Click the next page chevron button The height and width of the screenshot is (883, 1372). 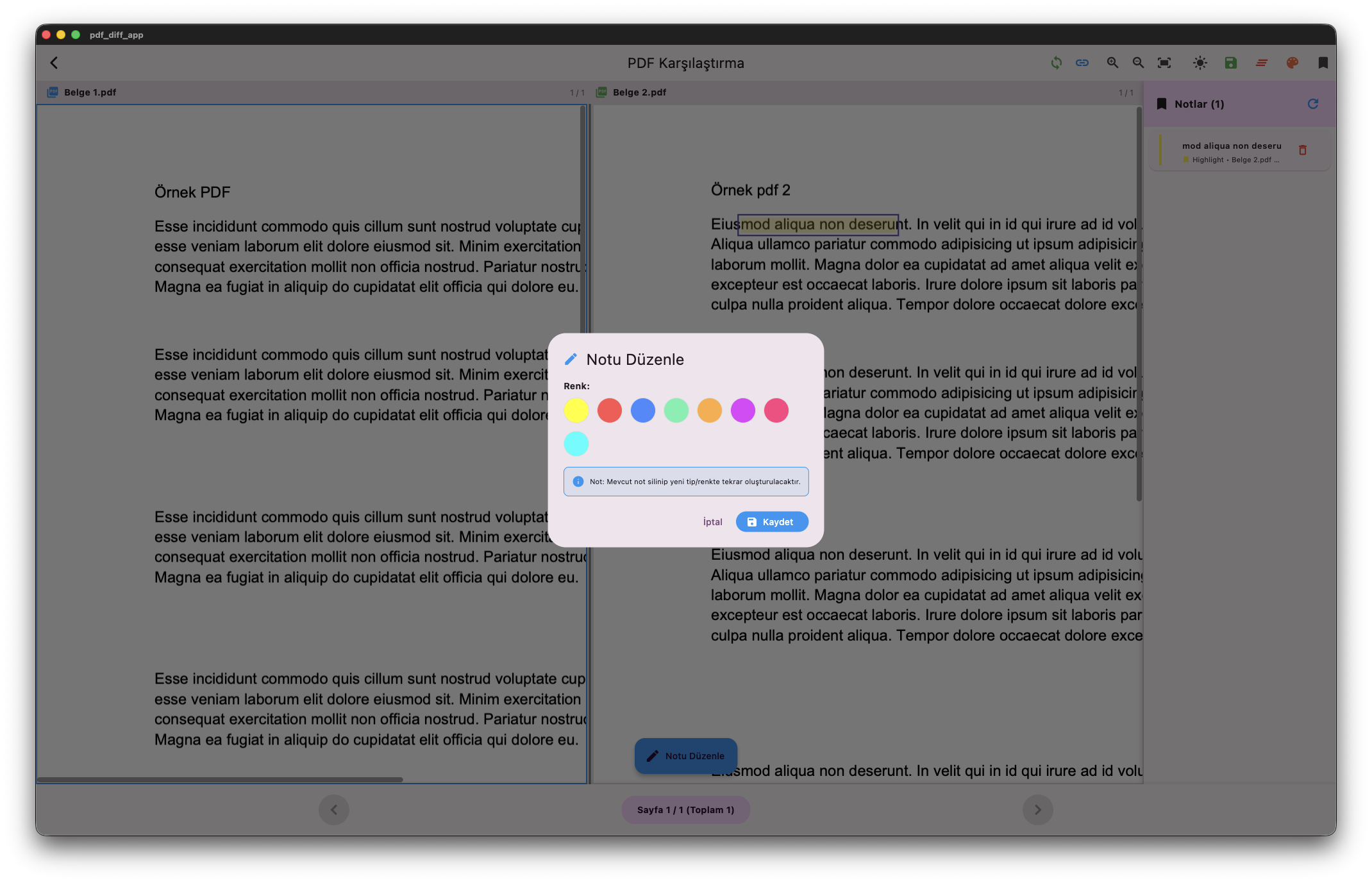coord(1037,810)
